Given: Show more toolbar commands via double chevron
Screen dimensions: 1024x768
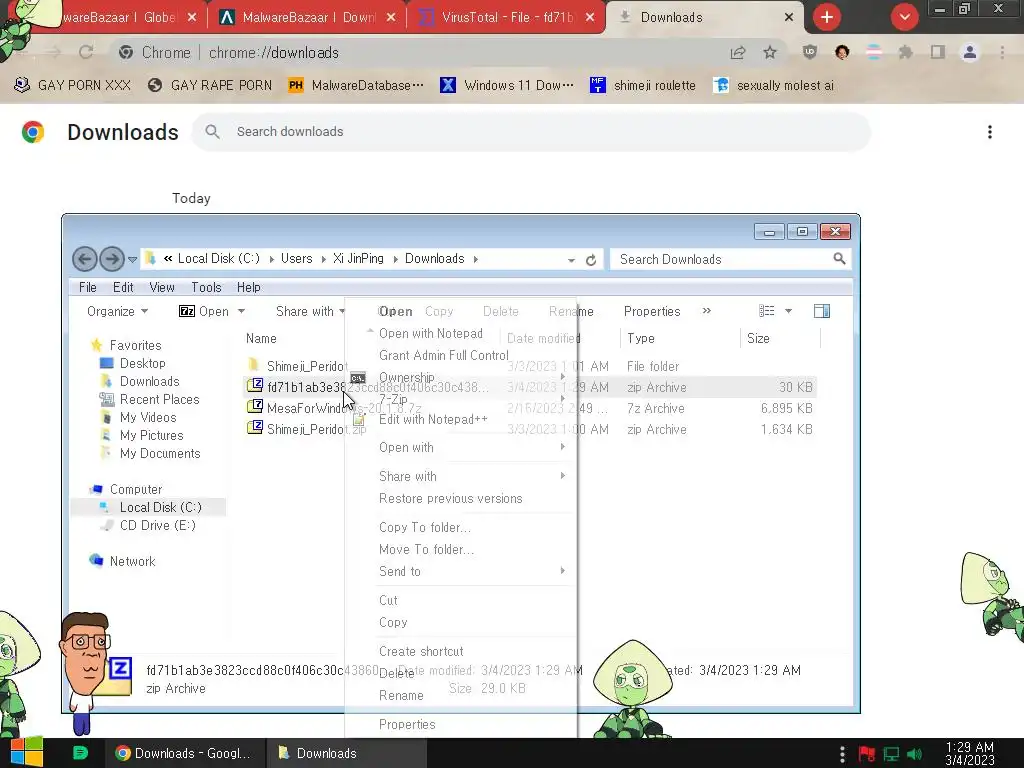Looking at the screenshot, I should point(707,311).
